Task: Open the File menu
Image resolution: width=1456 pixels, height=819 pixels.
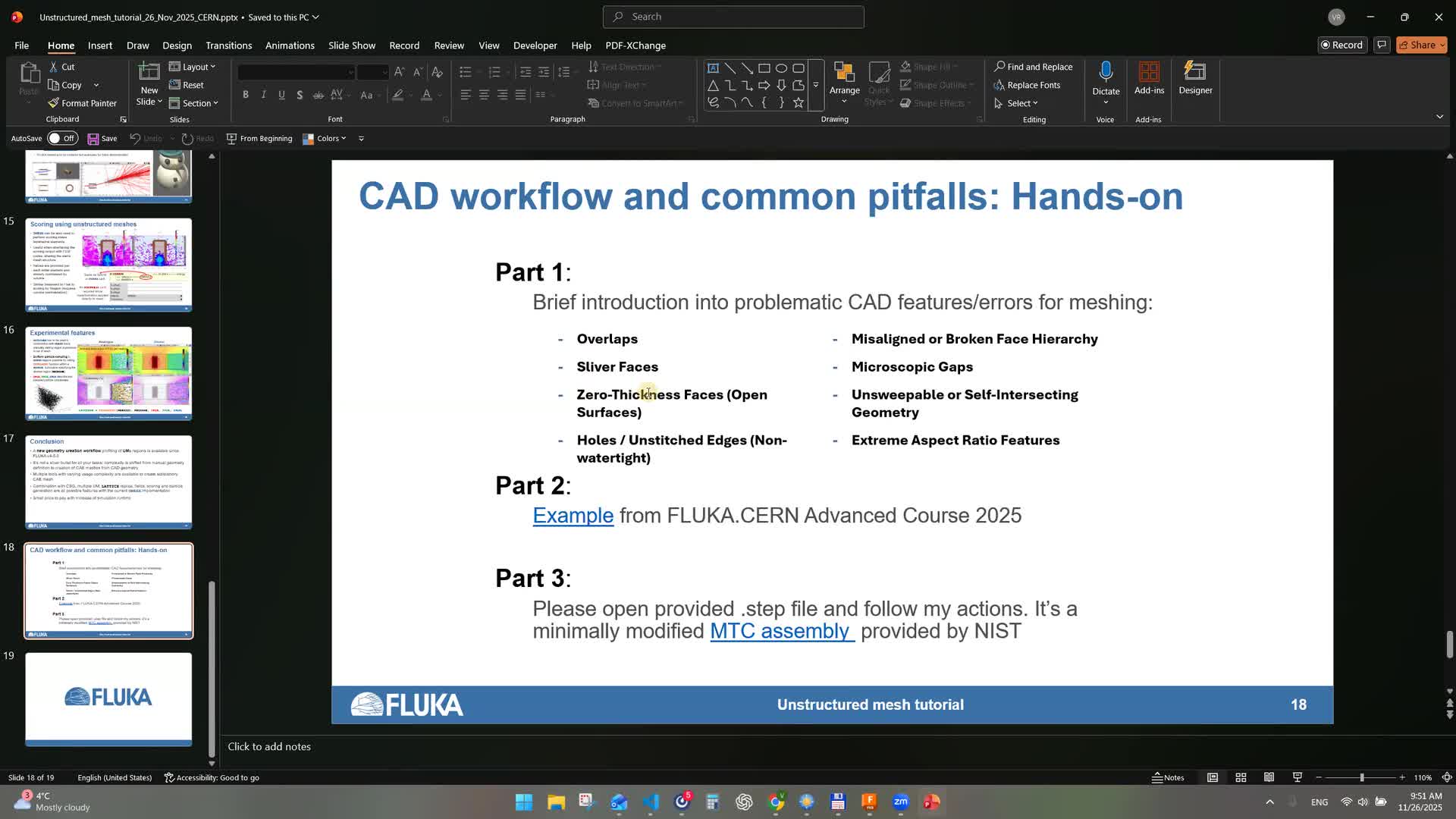Action: (22, 45)
